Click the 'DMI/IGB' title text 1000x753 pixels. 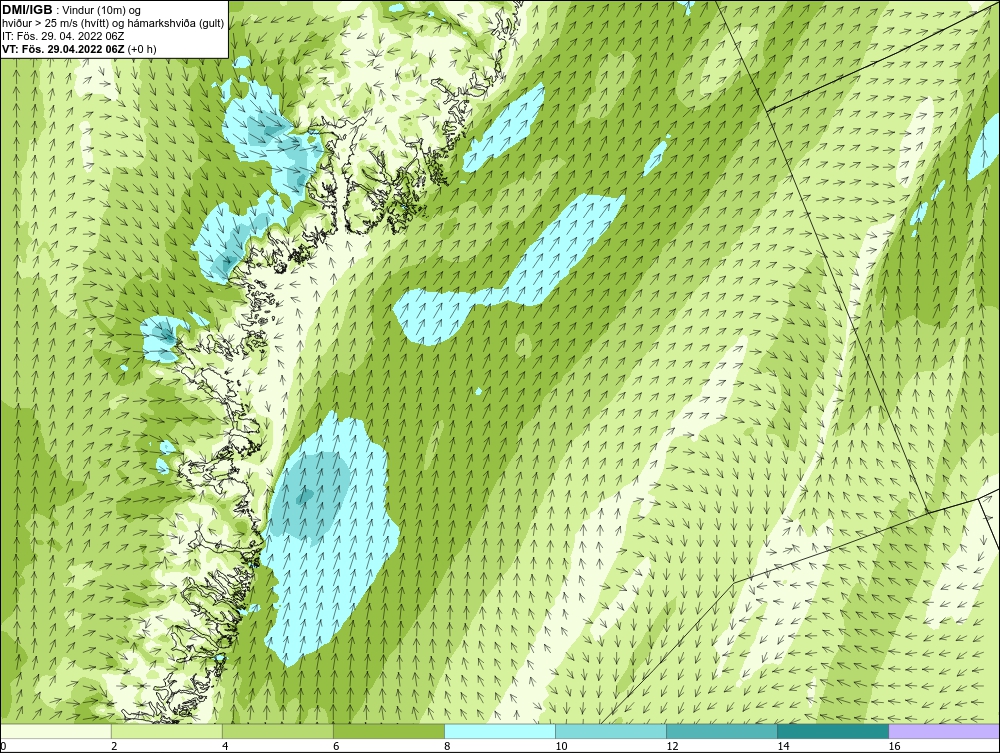tap(27, 10)
